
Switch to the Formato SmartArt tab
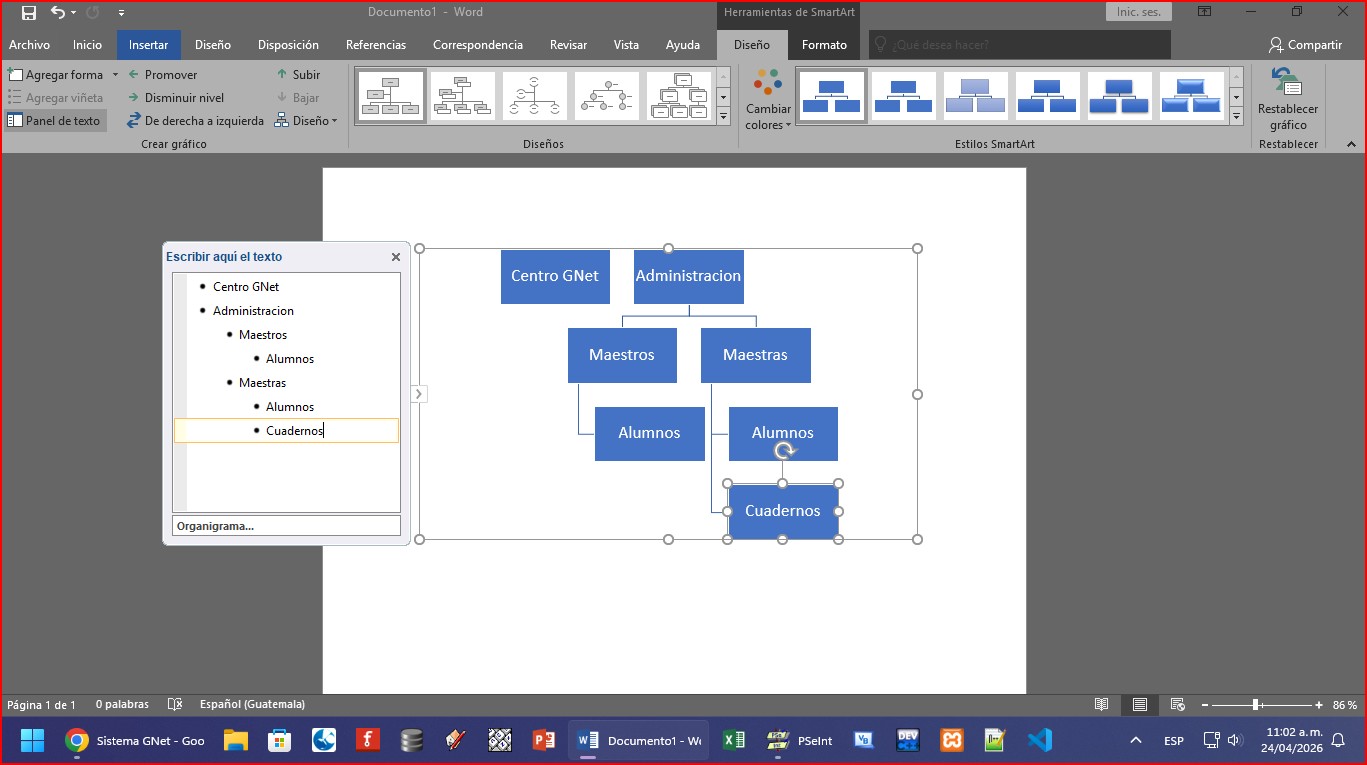tap(824, 45)
